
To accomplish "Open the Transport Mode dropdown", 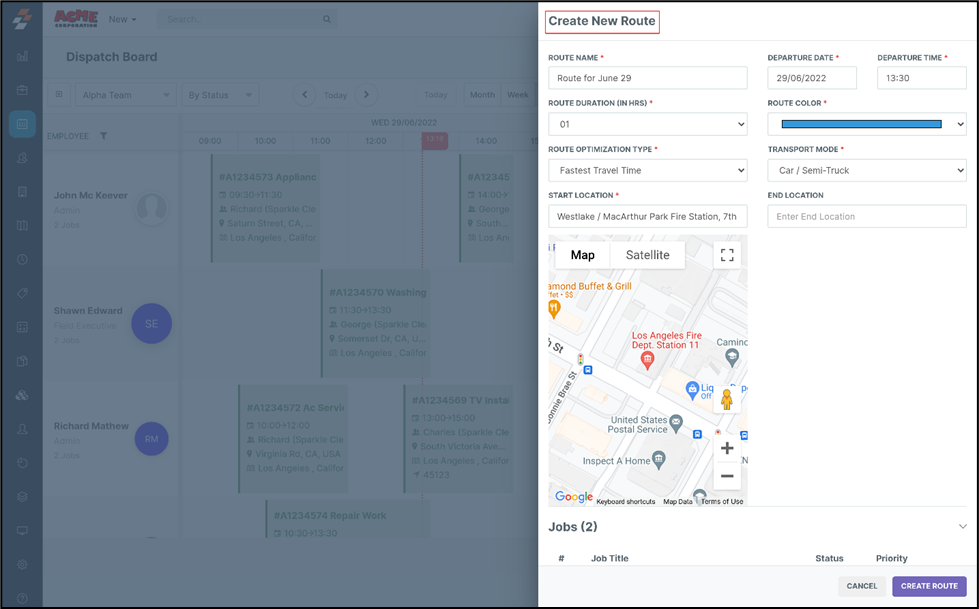I will 866,170.
